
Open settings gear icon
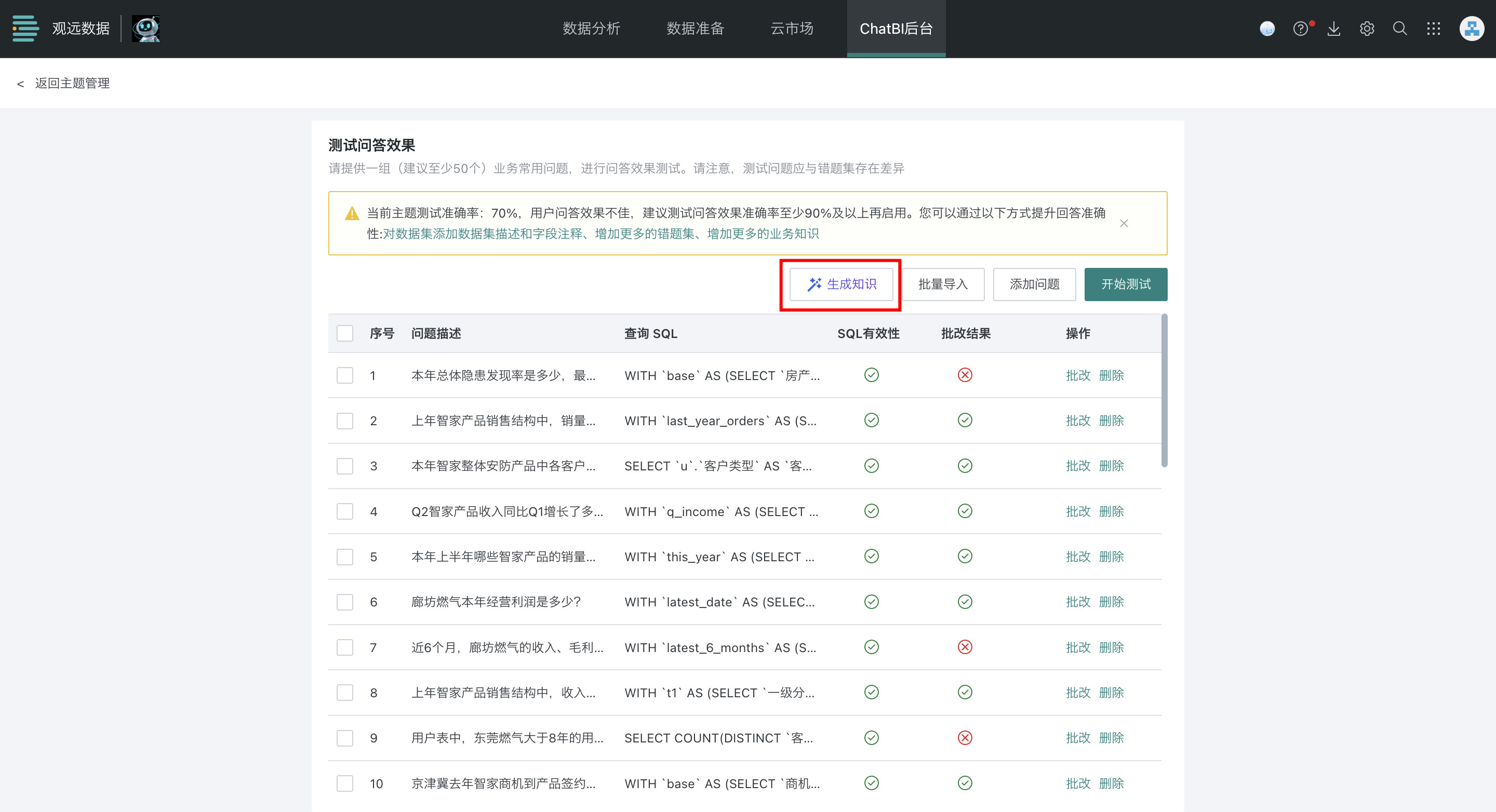coord(1367,29)
